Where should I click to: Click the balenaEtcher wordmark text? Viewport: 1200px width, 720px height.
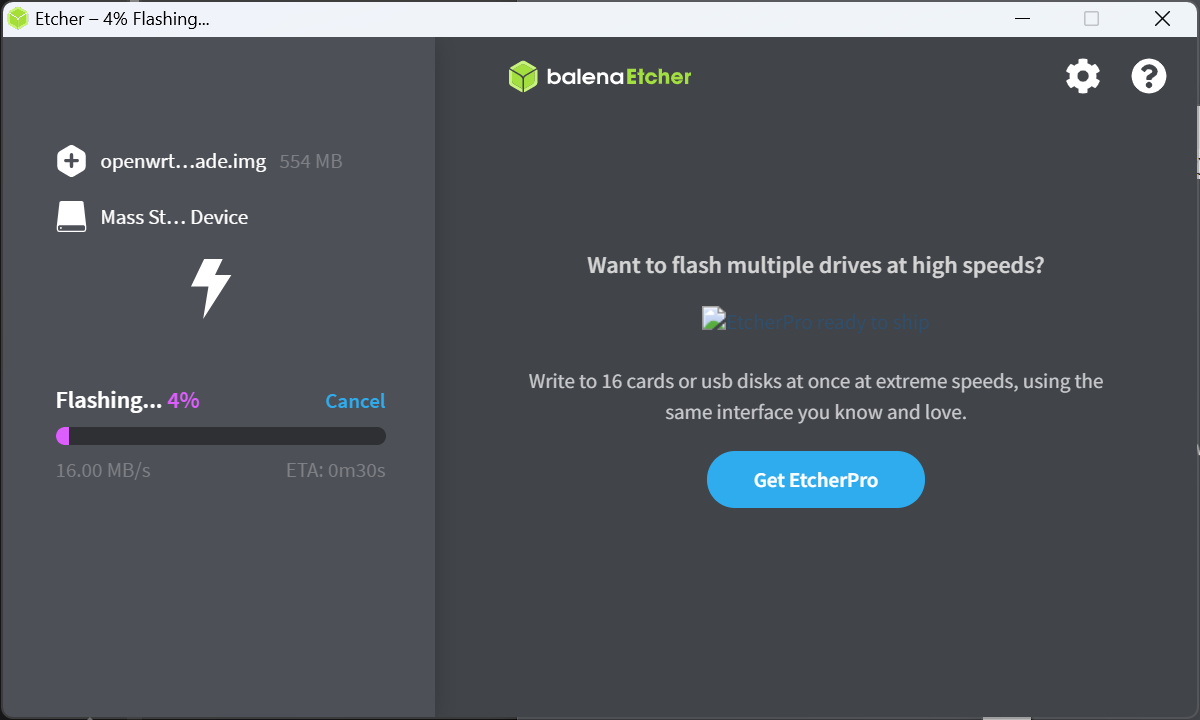pos(619,76)
